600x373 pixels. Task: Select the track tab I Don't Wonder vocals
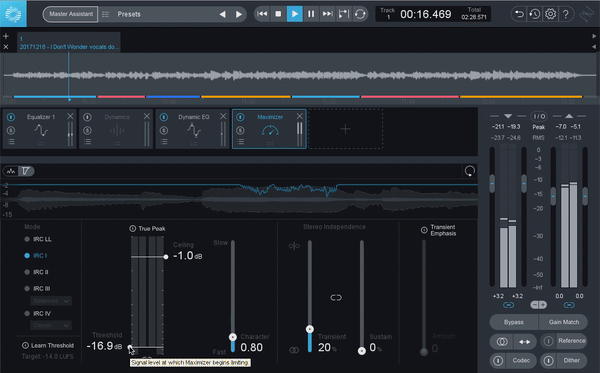tap(69, 42)
